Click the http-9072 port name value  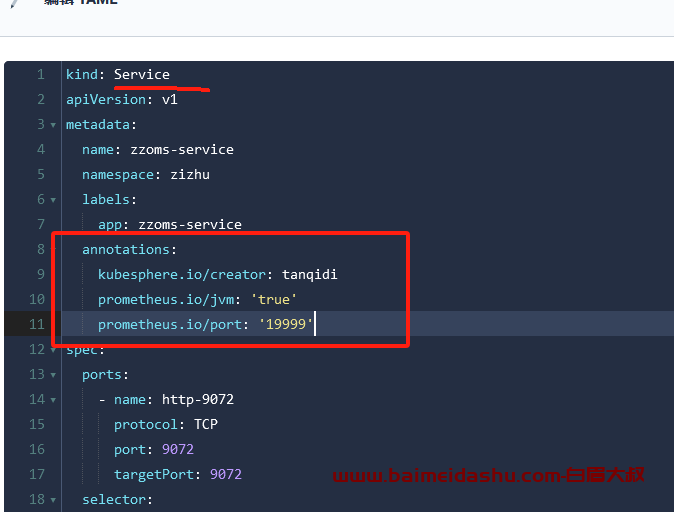coord(198,399)
